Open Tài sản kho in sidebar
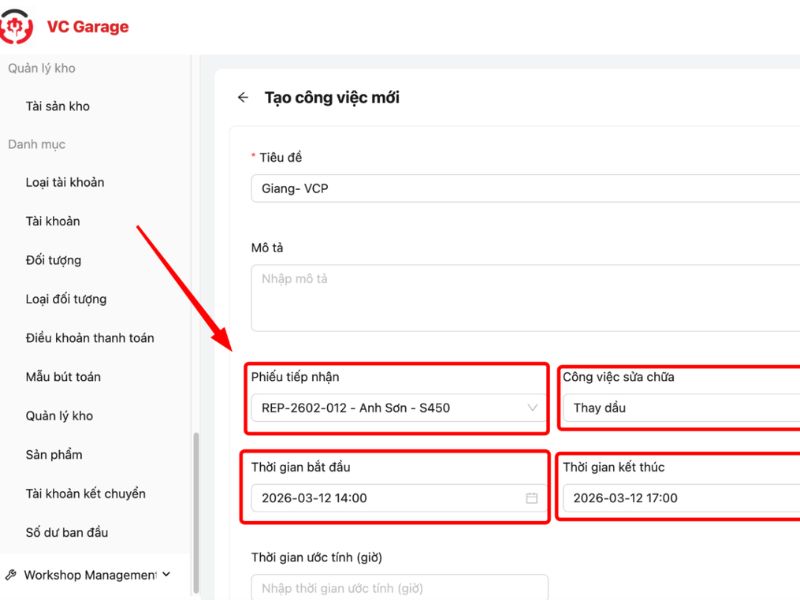The width and height of the screenshot is (800, 600). coord(58,106)
